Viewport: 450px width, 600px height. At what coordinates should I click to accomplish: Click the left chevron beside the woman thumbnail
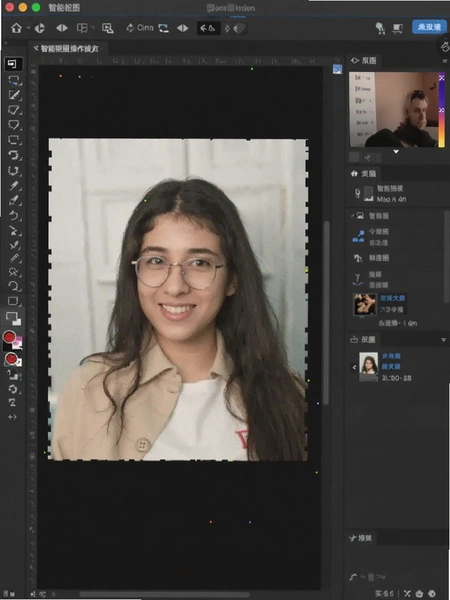pyautogui.click(x=354, y=367)
